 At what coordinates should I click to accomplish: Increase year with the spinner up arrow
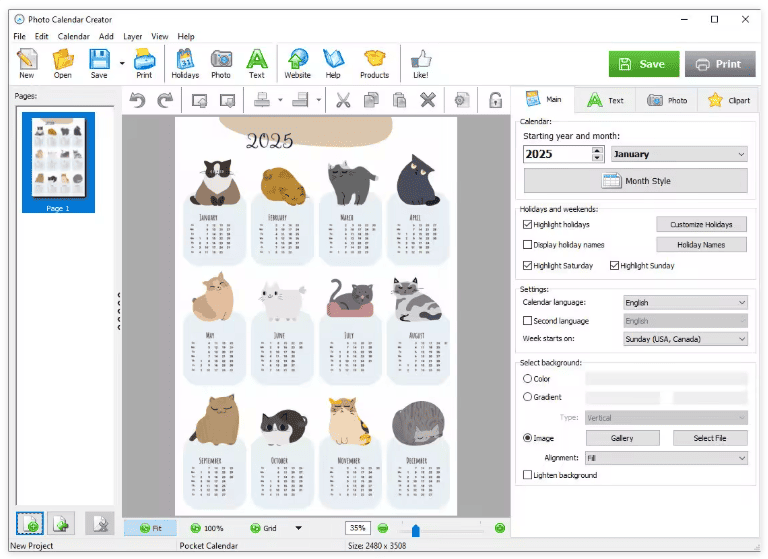point(597,150)
